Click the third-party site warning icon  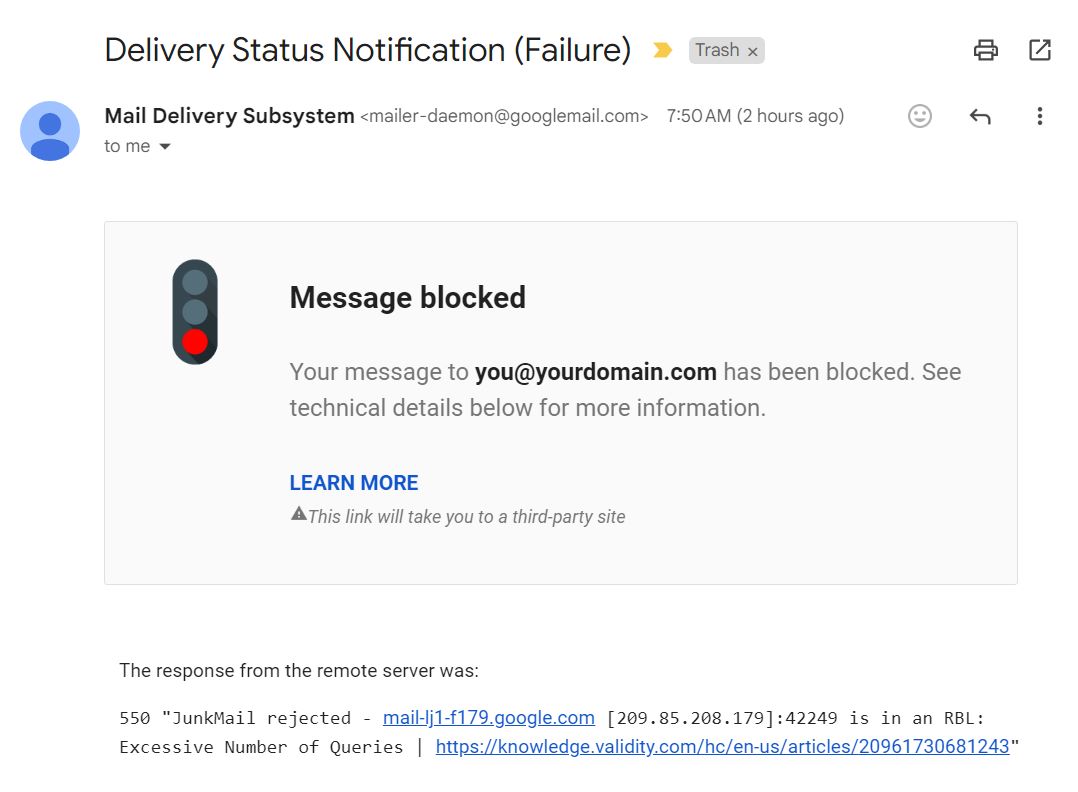tap(298, 514)
